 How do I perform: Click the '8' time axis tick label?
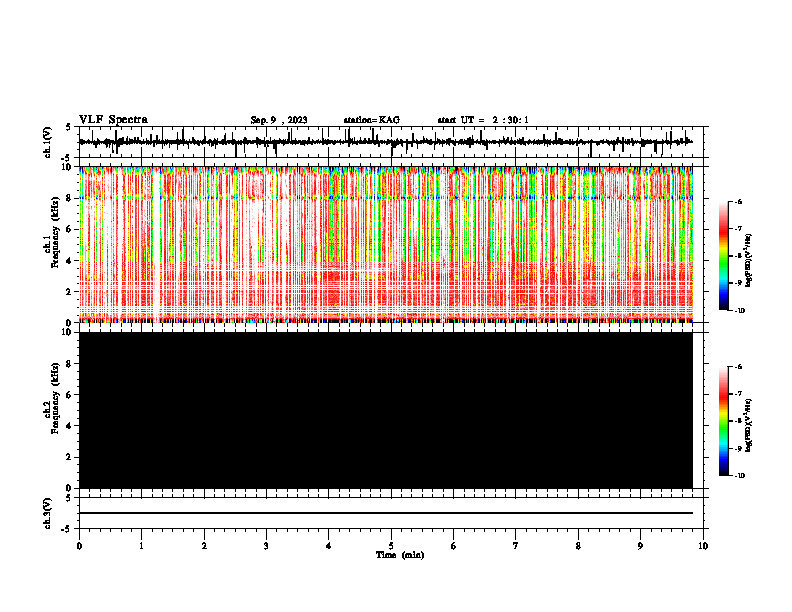coord(578,546)
